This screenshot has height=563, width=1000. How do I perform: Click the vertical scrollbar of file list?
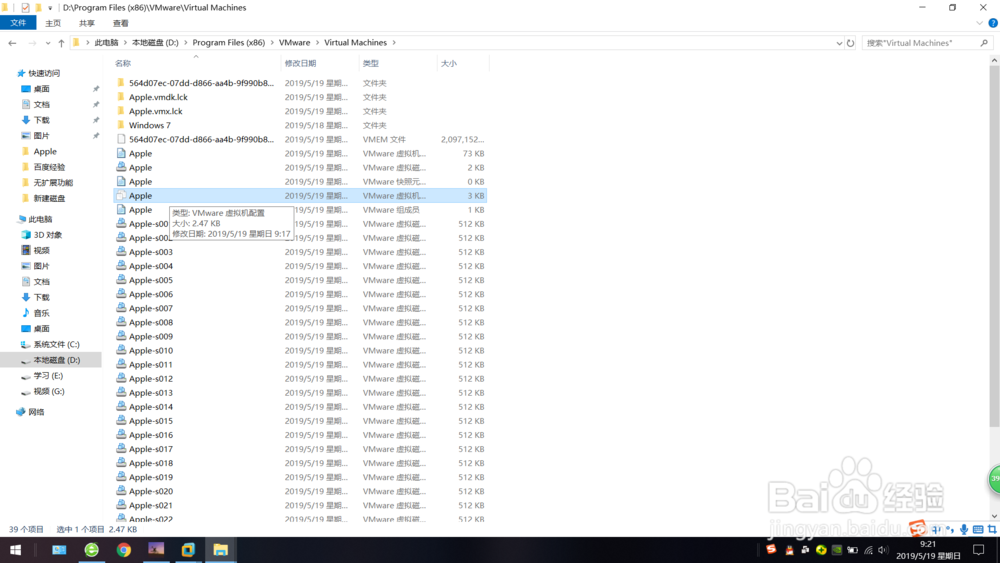pos(994,245)
